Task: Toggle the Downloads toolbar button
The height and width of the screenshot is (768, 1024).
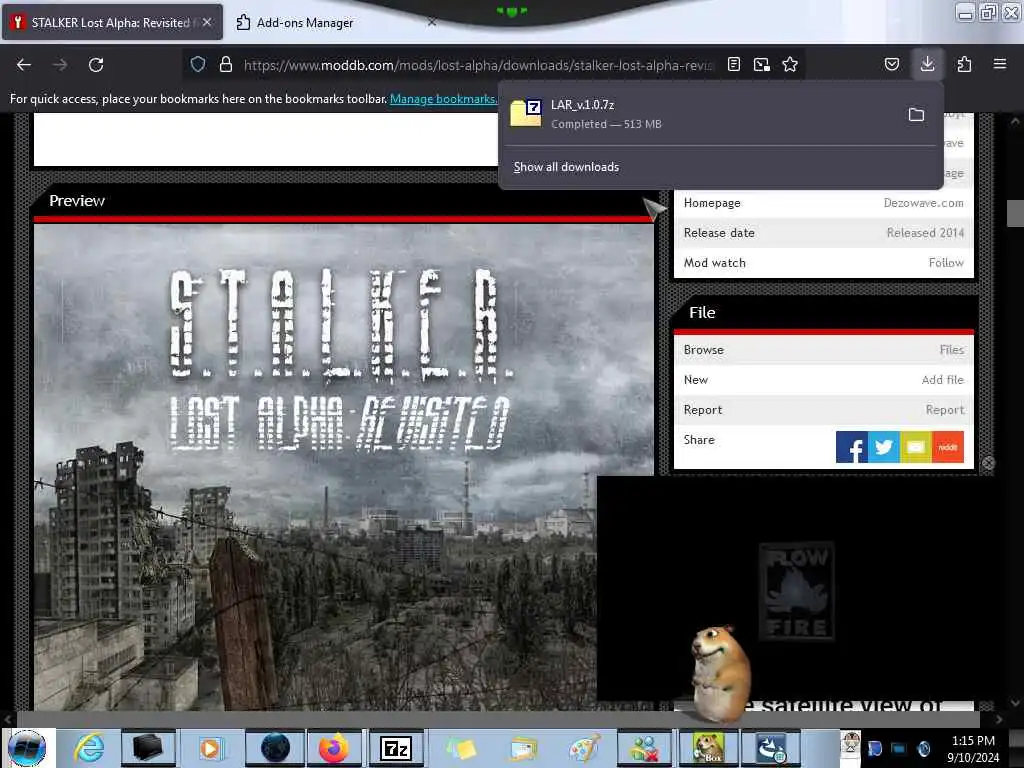Action: point(927,64)
